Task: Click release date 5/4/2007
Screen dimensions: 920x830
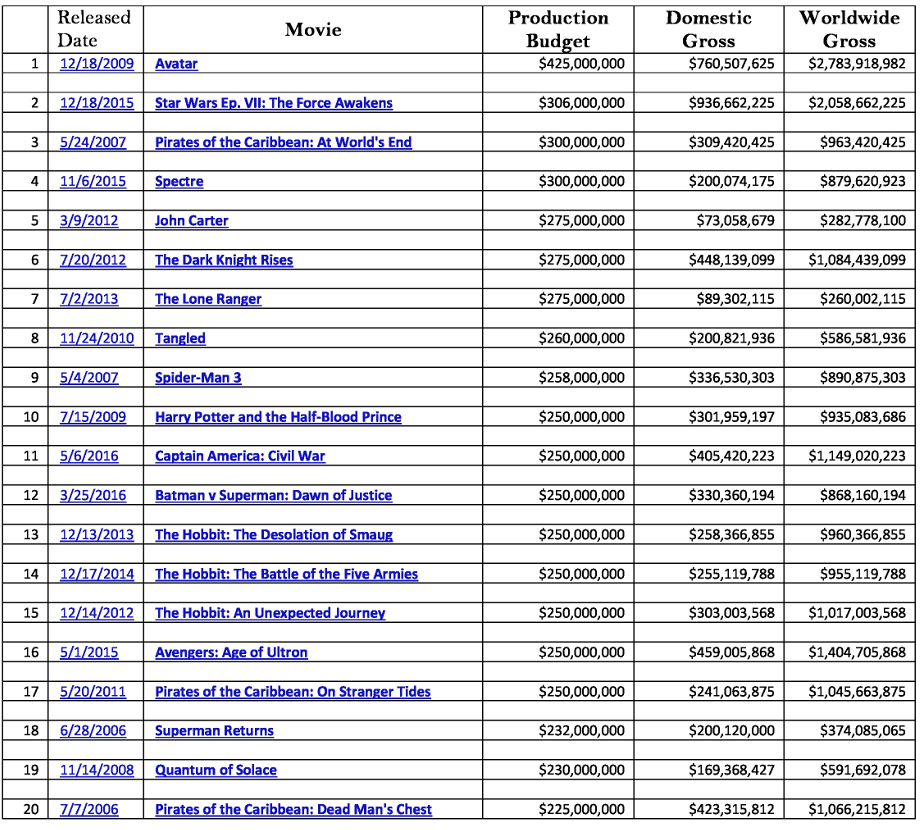Action: click(89, 377)
